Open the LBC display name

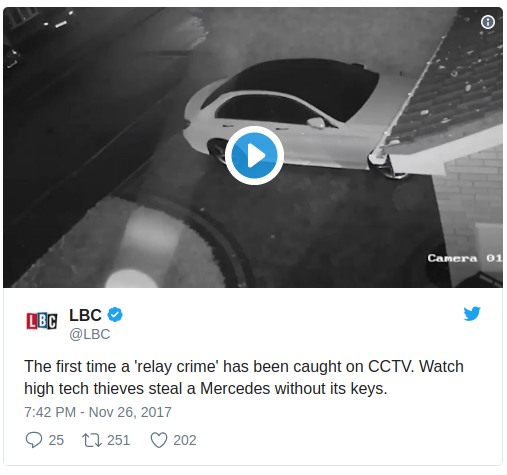click(85, 315)
